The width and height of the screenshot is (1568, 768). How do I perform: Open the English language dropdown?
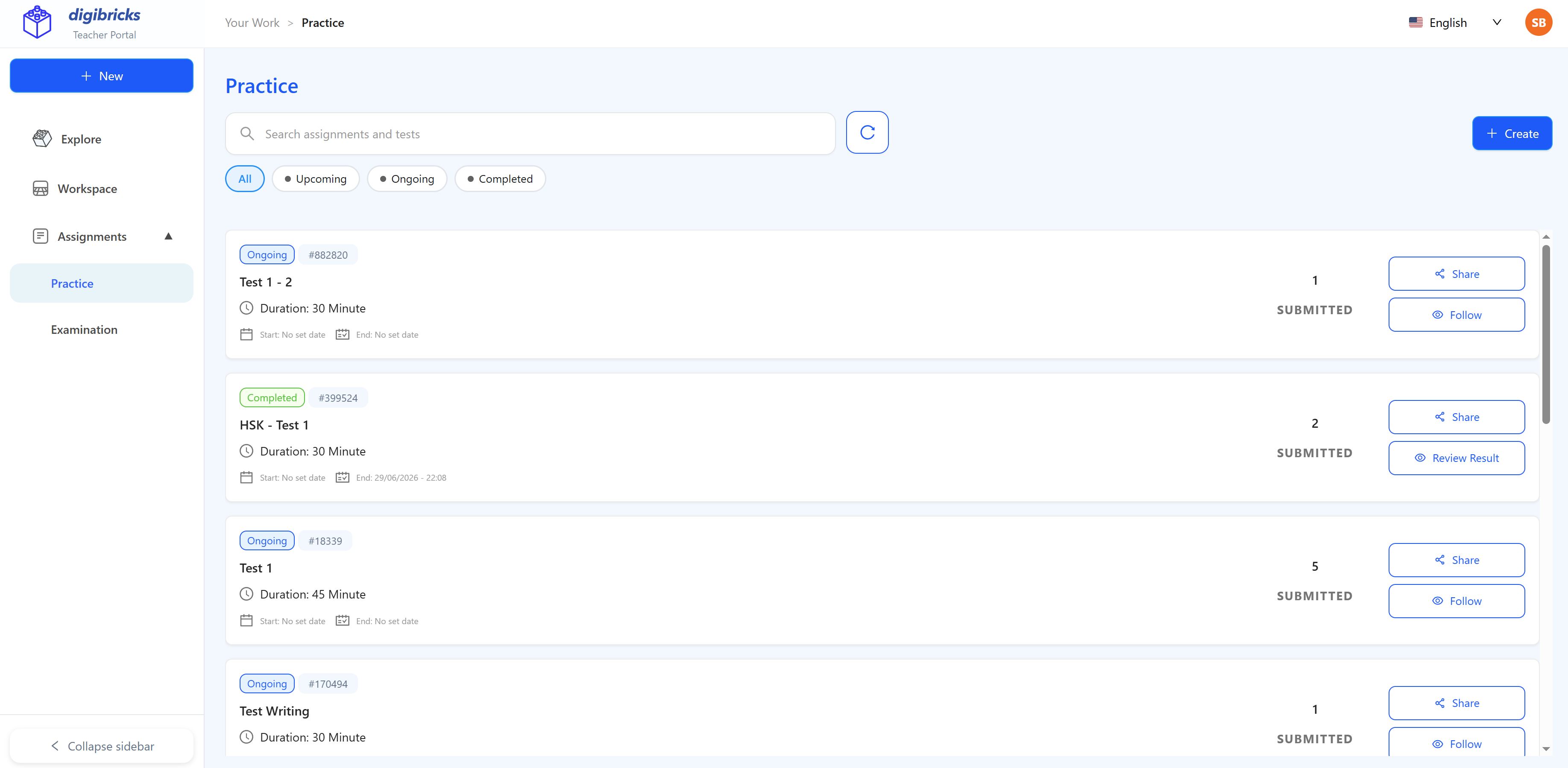click(x=1455, y=23)
